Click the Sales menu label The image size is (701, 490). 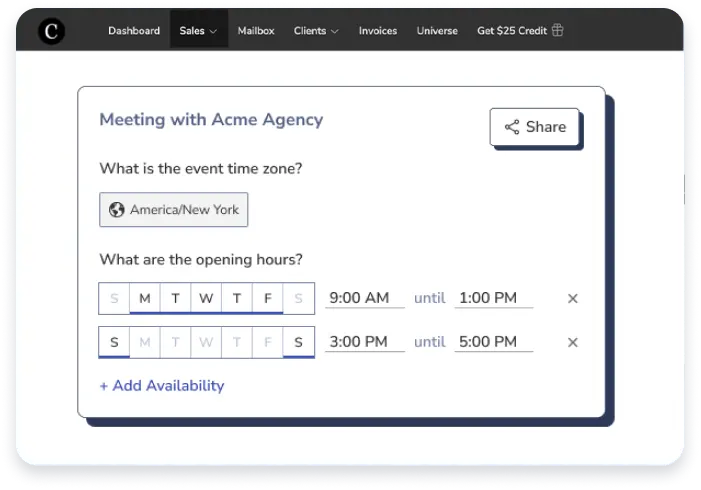click(192, 31)
